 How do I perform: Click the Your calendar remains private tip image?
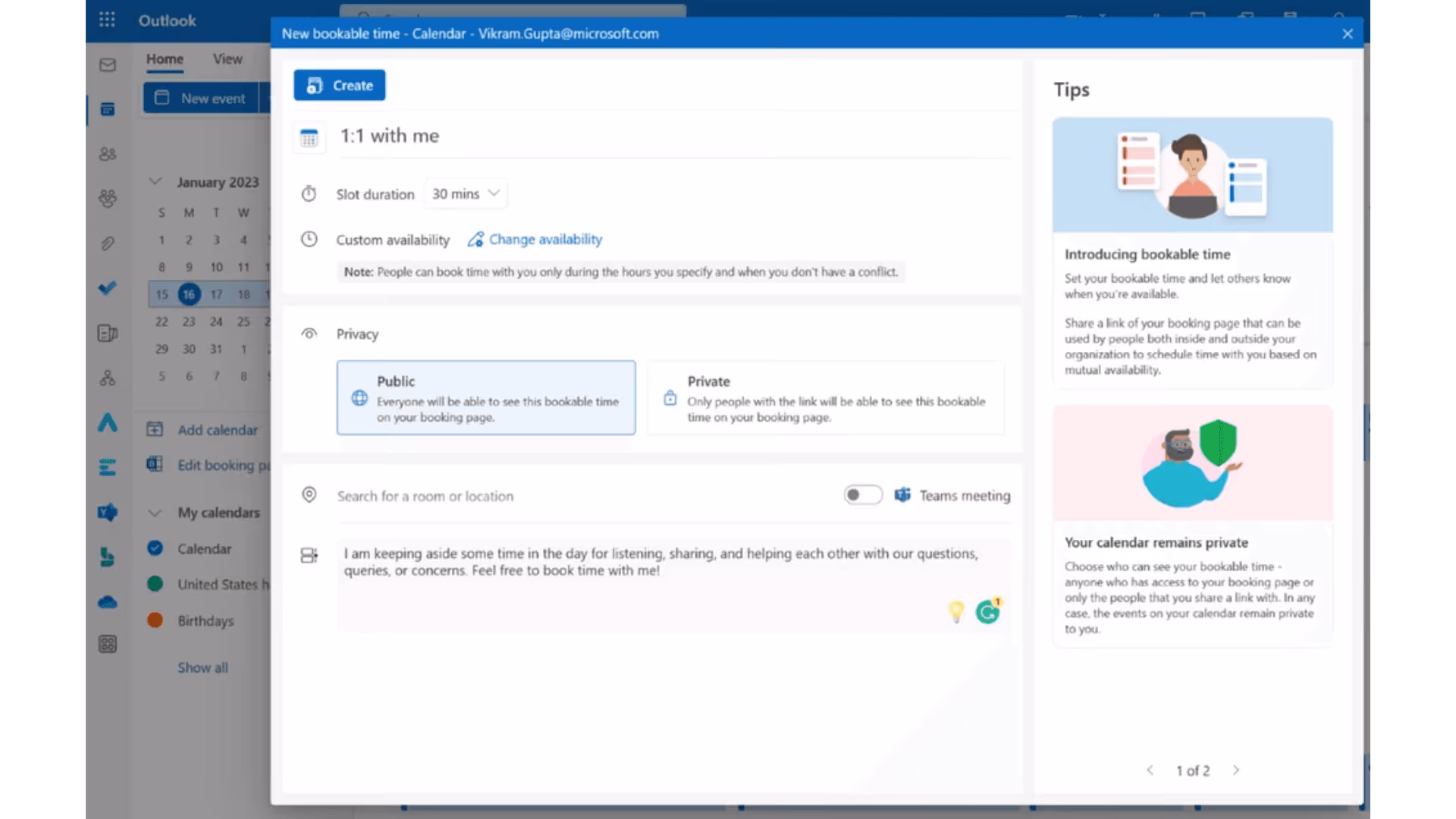[1192, 463]
